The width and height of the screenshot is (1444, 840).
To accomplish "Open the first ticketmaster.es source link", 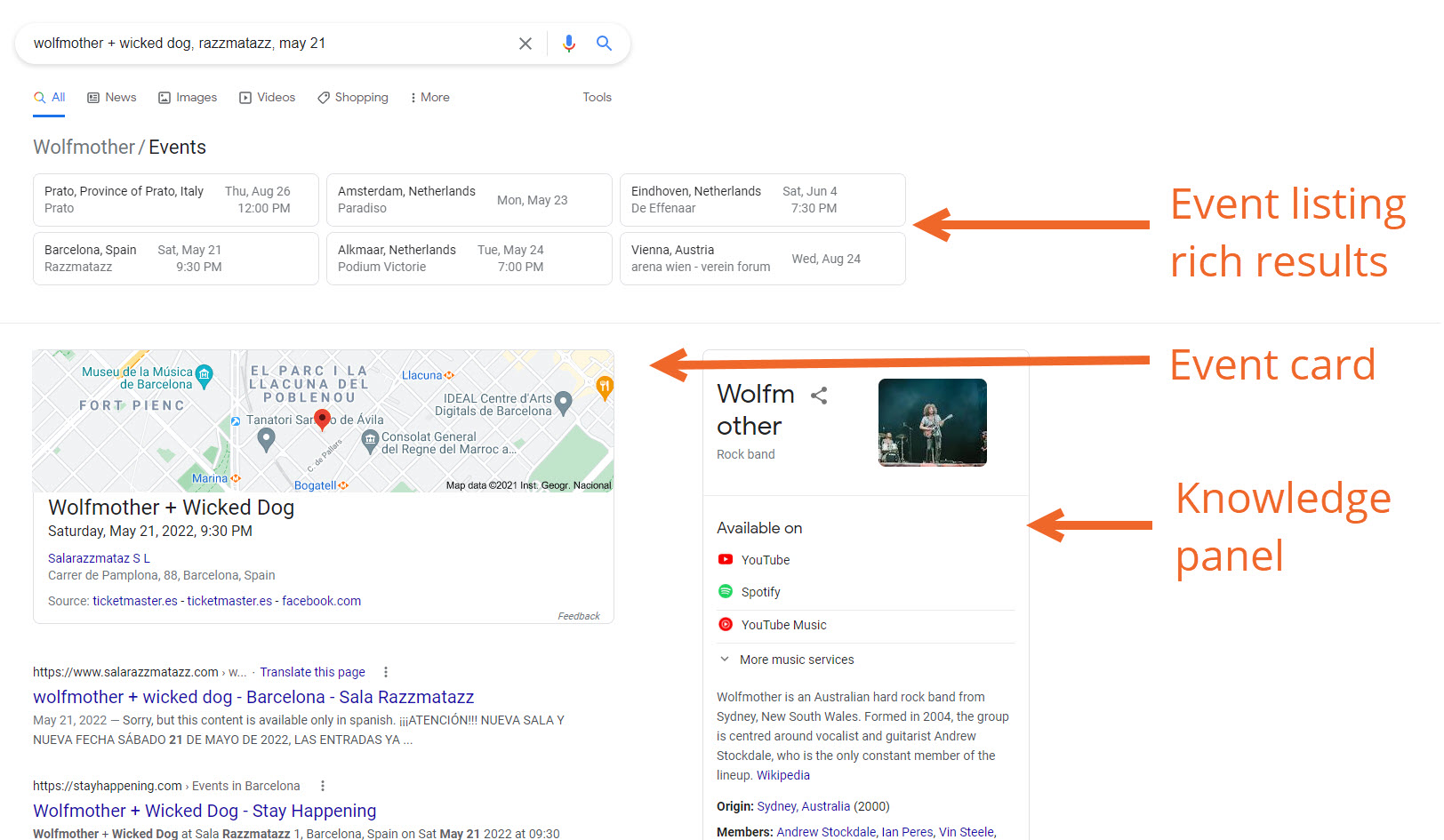I will point(135,601).
